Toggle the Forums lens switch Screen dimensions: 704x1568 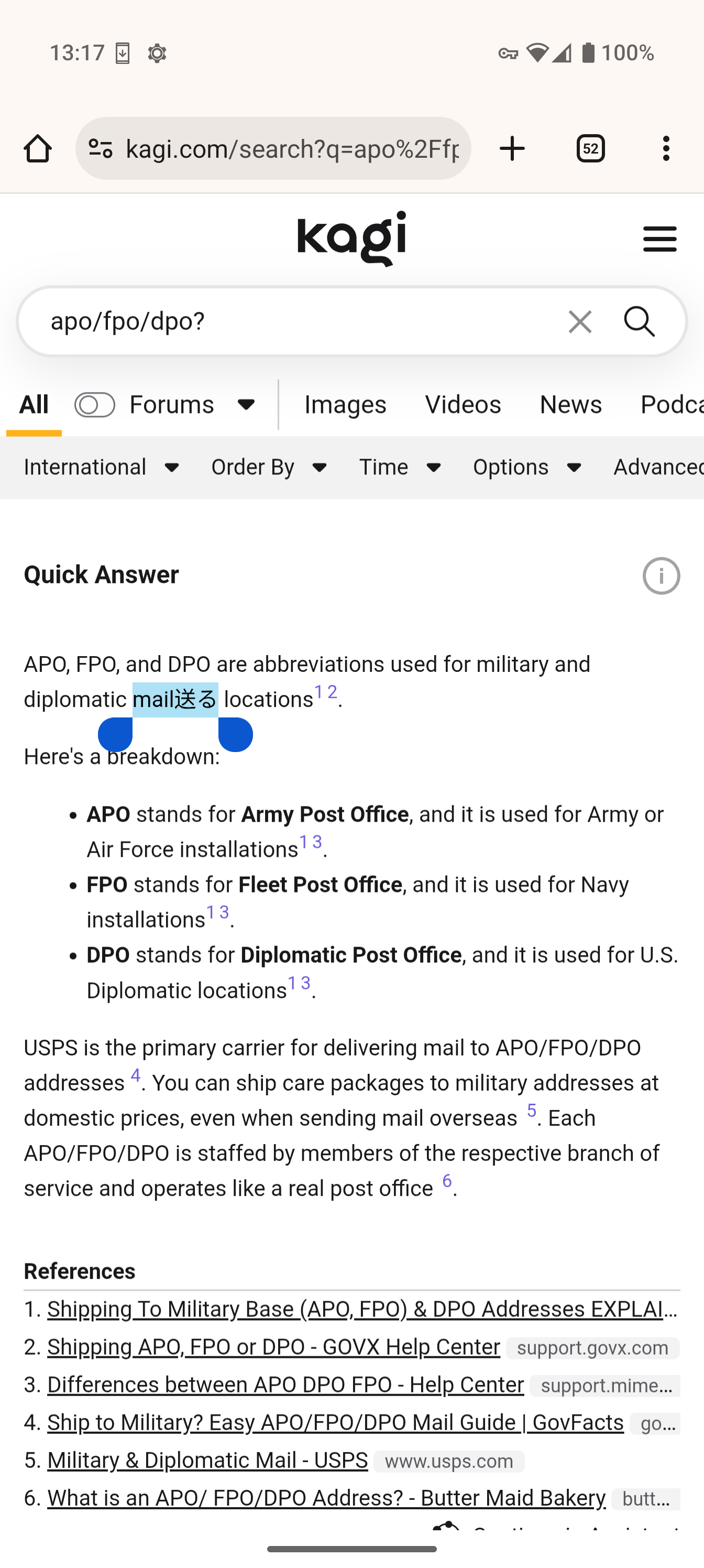pyautogui.click(x=94, y=405)
